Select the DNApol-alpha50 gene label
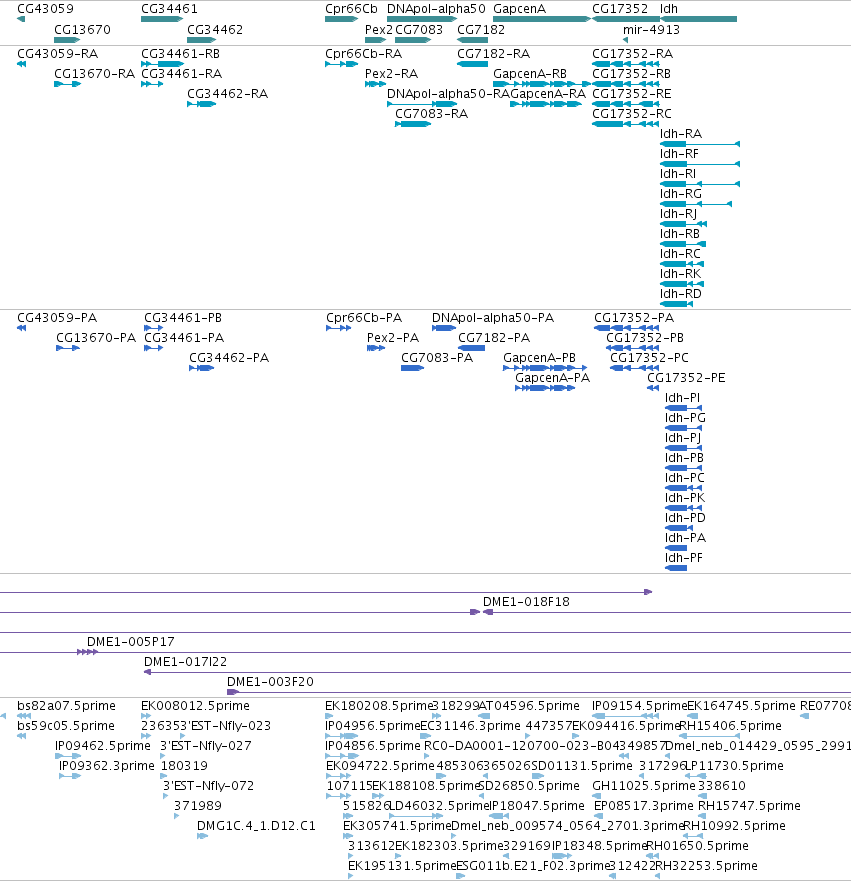851x881 pixels. click(436, 9)
